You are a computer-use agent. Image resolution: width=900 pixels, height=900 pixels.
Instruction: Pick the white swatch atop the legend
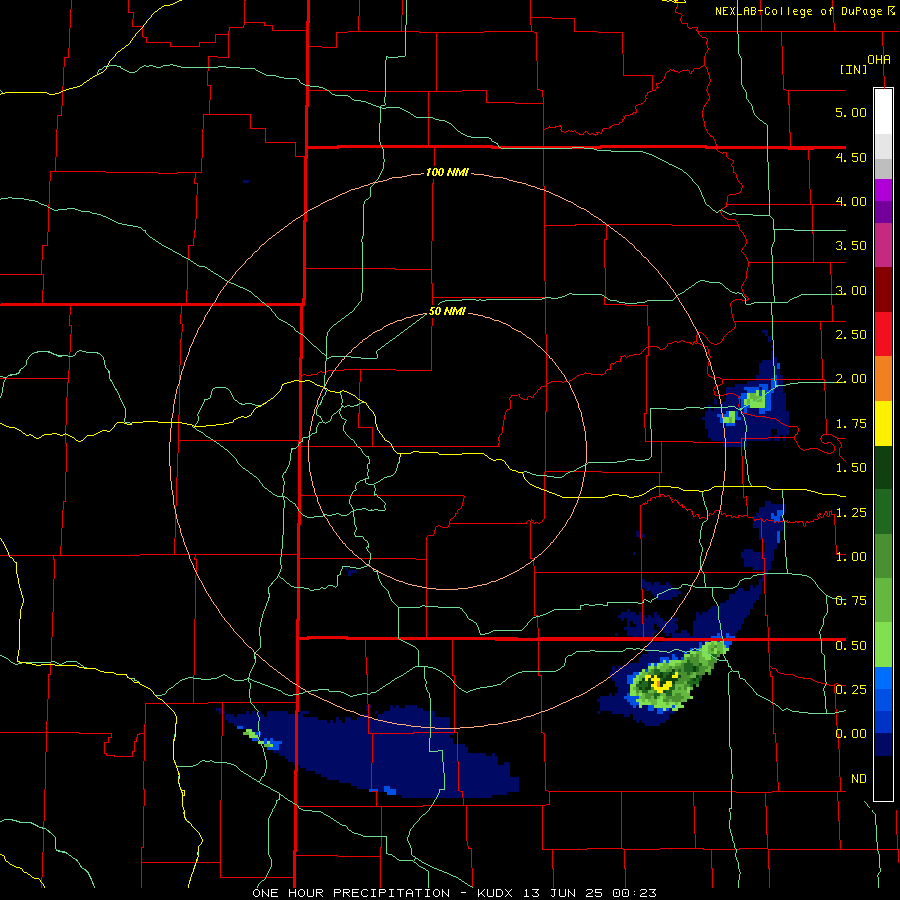(x=883, y=111)
